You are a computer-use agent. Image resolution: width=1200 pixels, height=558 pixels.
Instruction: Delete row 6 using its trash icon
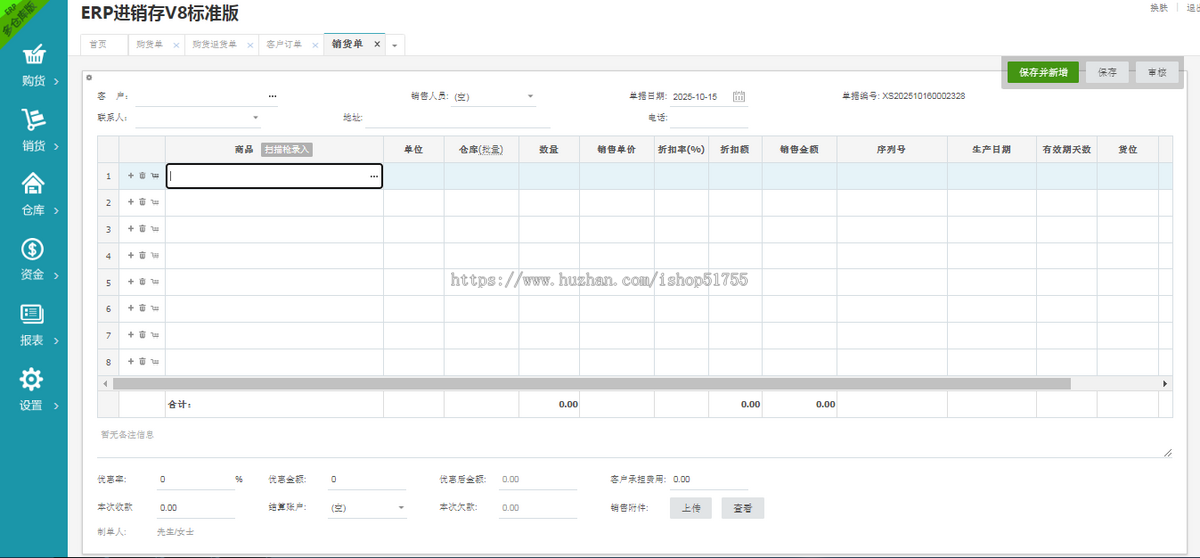(x=142, y=308)
